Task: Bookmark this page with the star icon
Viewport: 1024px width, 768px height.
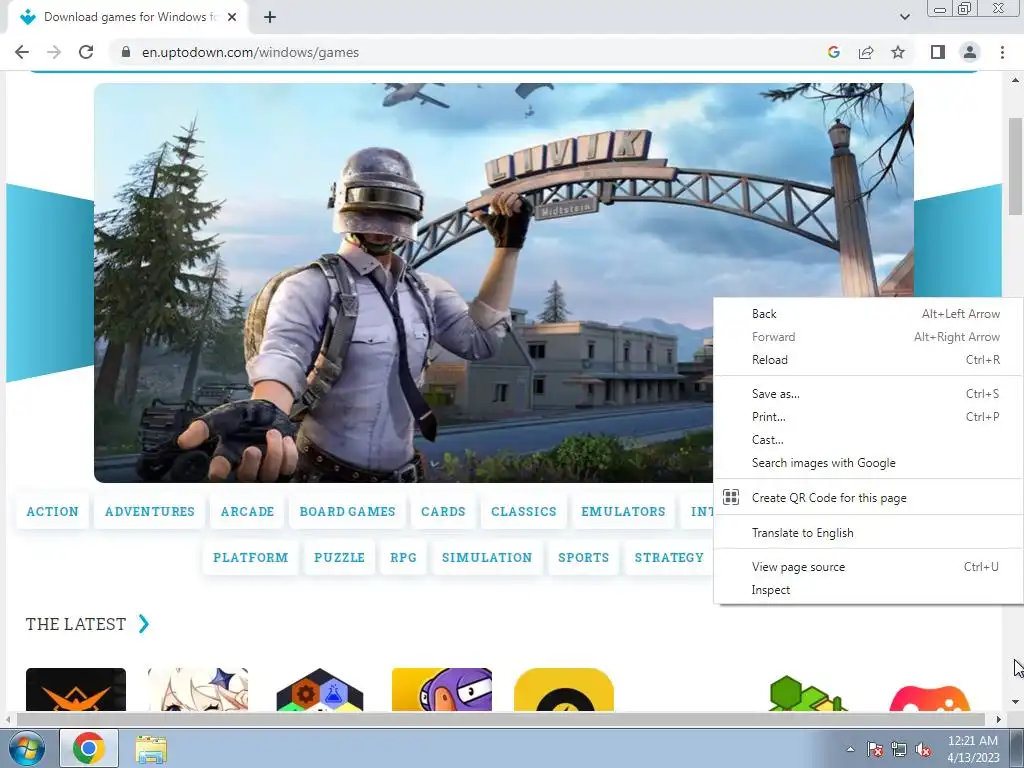Action: click(898, 52)
